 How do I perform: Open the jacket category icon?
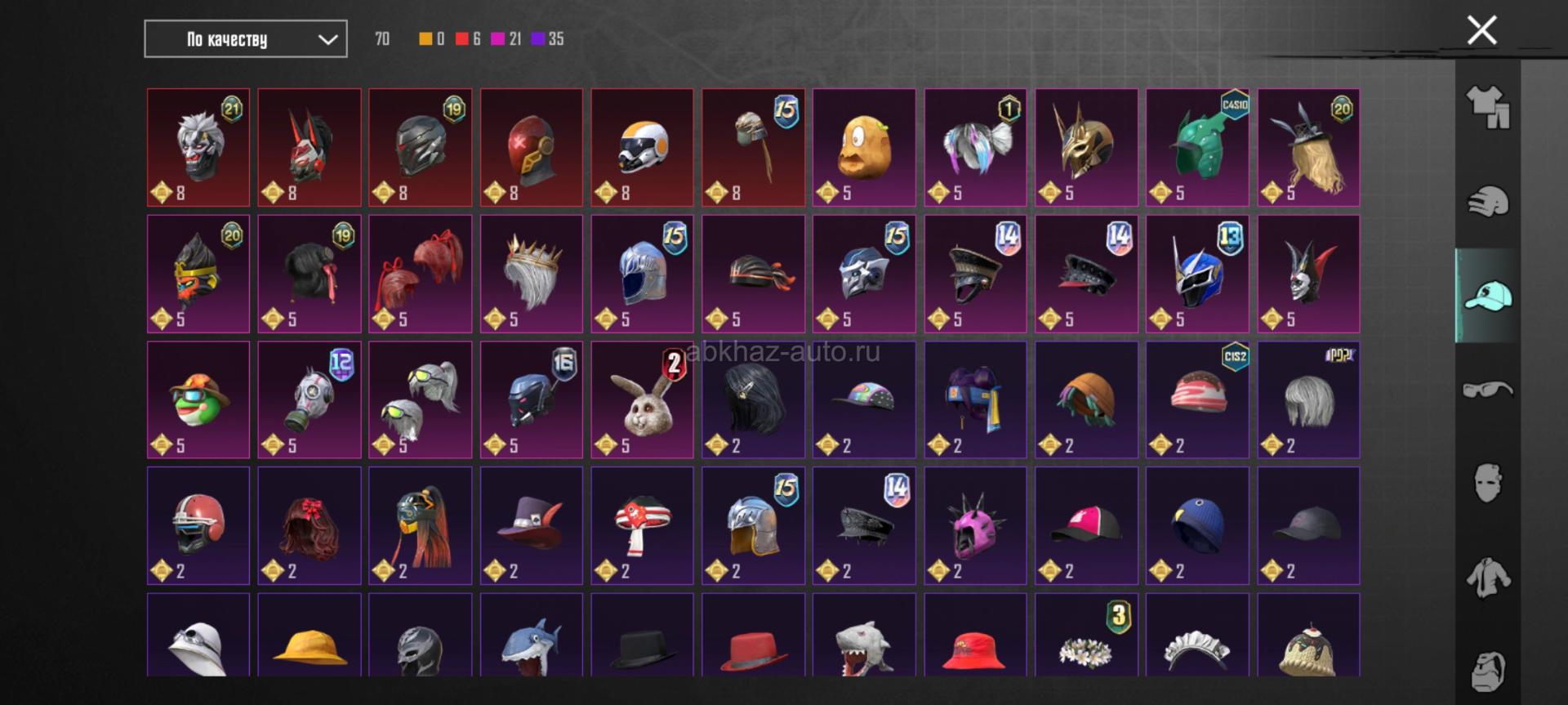(x=1488, y=577)
